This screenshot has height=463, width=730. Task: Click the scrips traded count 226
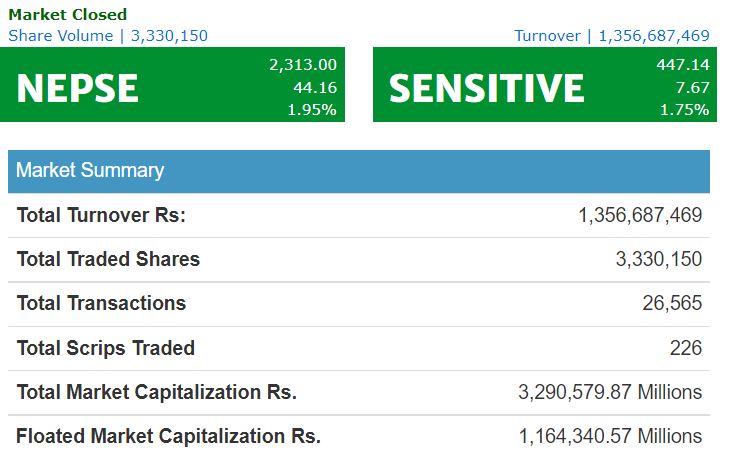[x=686, y=348]
